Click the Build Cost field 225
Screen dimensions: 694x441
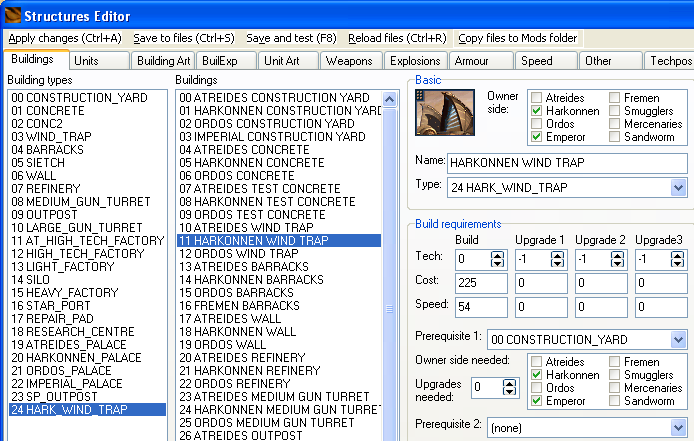481,283
